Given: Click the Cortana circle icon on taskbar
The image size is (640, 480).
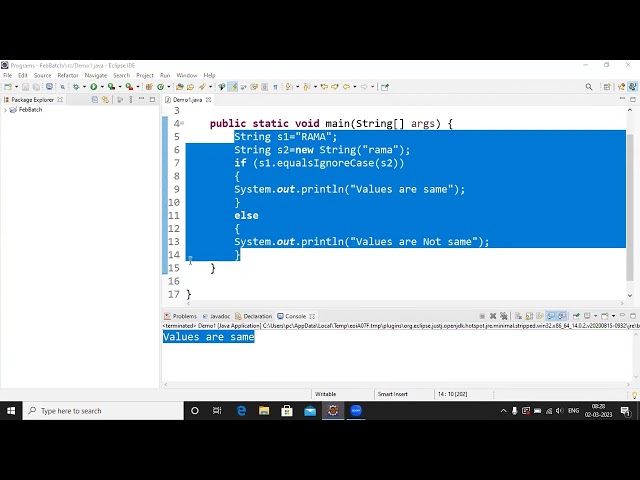Looking at the screenshot, I should (195, 410).
